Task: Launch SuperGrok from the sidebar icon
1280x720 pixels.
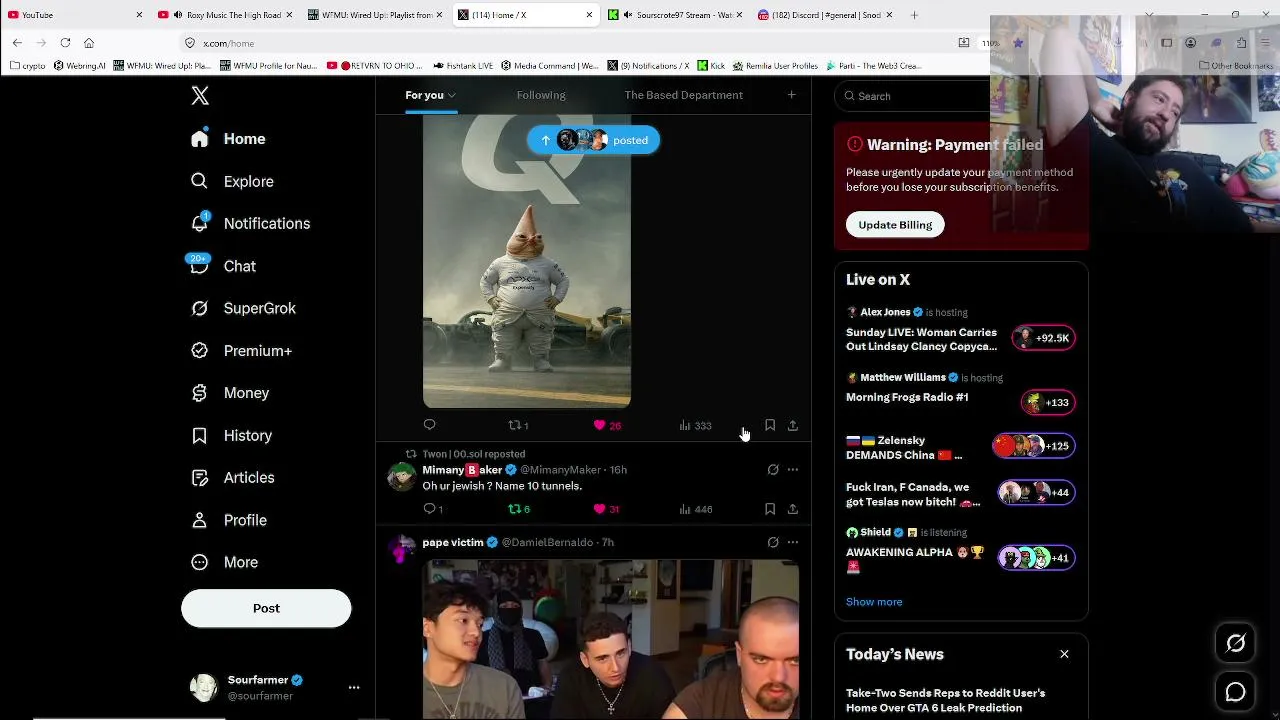Action: coord(200,308)
